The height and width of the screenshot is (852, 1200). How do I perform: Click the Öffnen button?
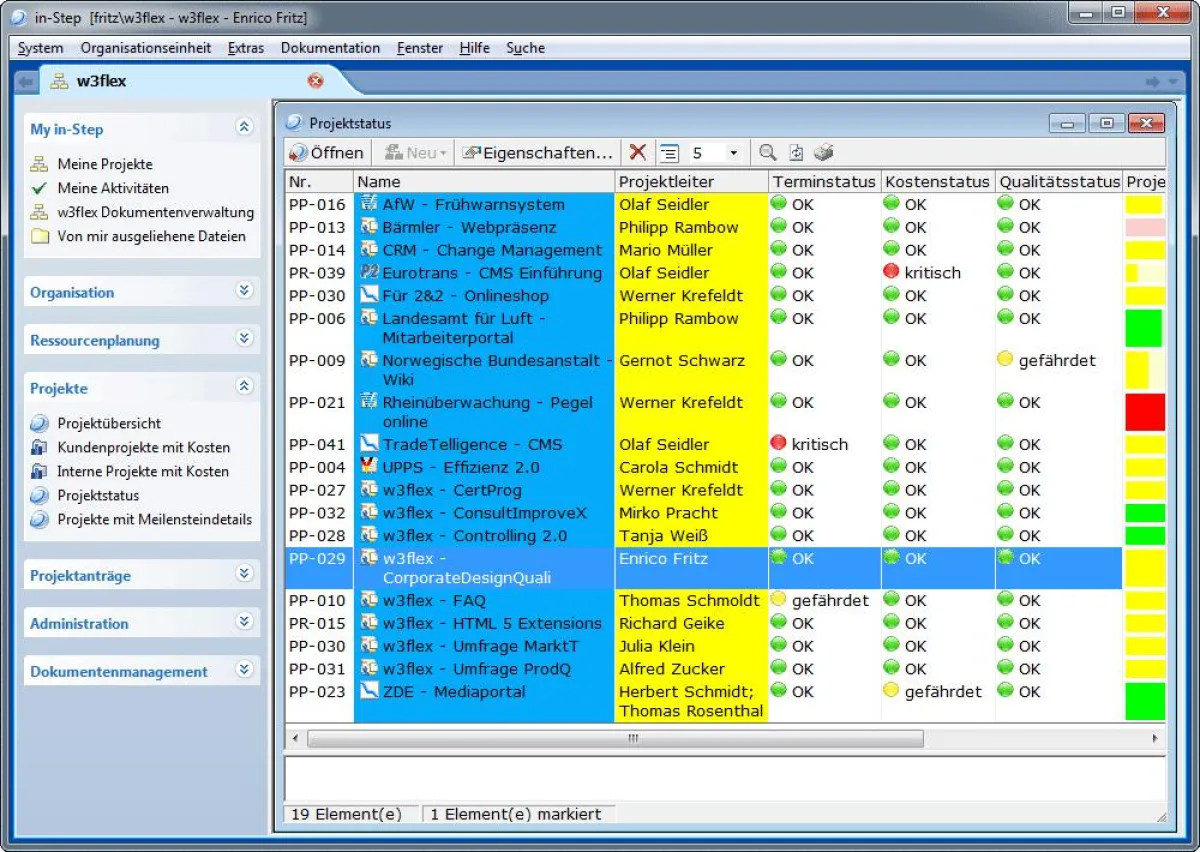point(327,153)
